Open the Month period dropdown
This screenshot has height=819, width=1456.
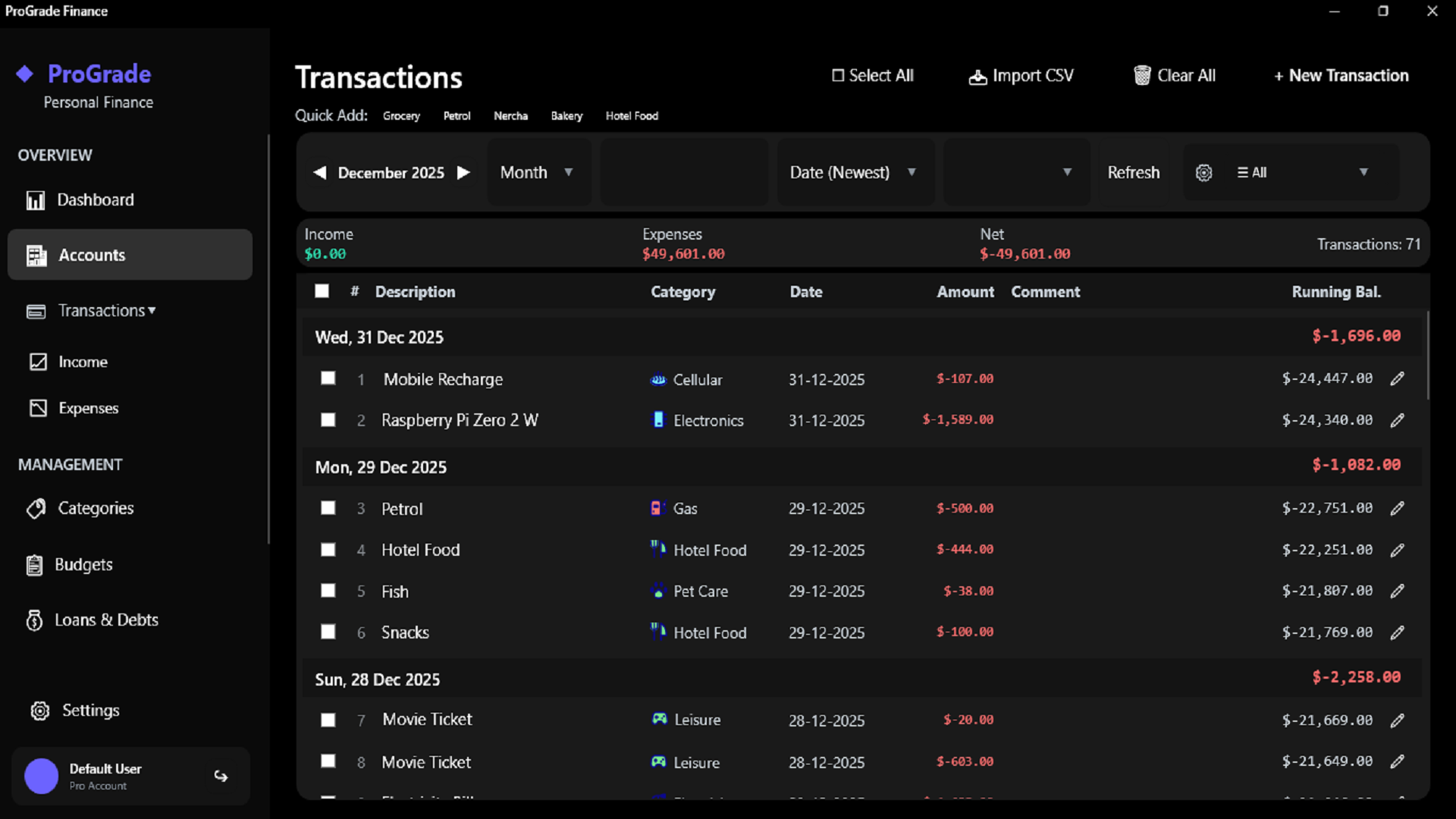click(x=537, y=173)
